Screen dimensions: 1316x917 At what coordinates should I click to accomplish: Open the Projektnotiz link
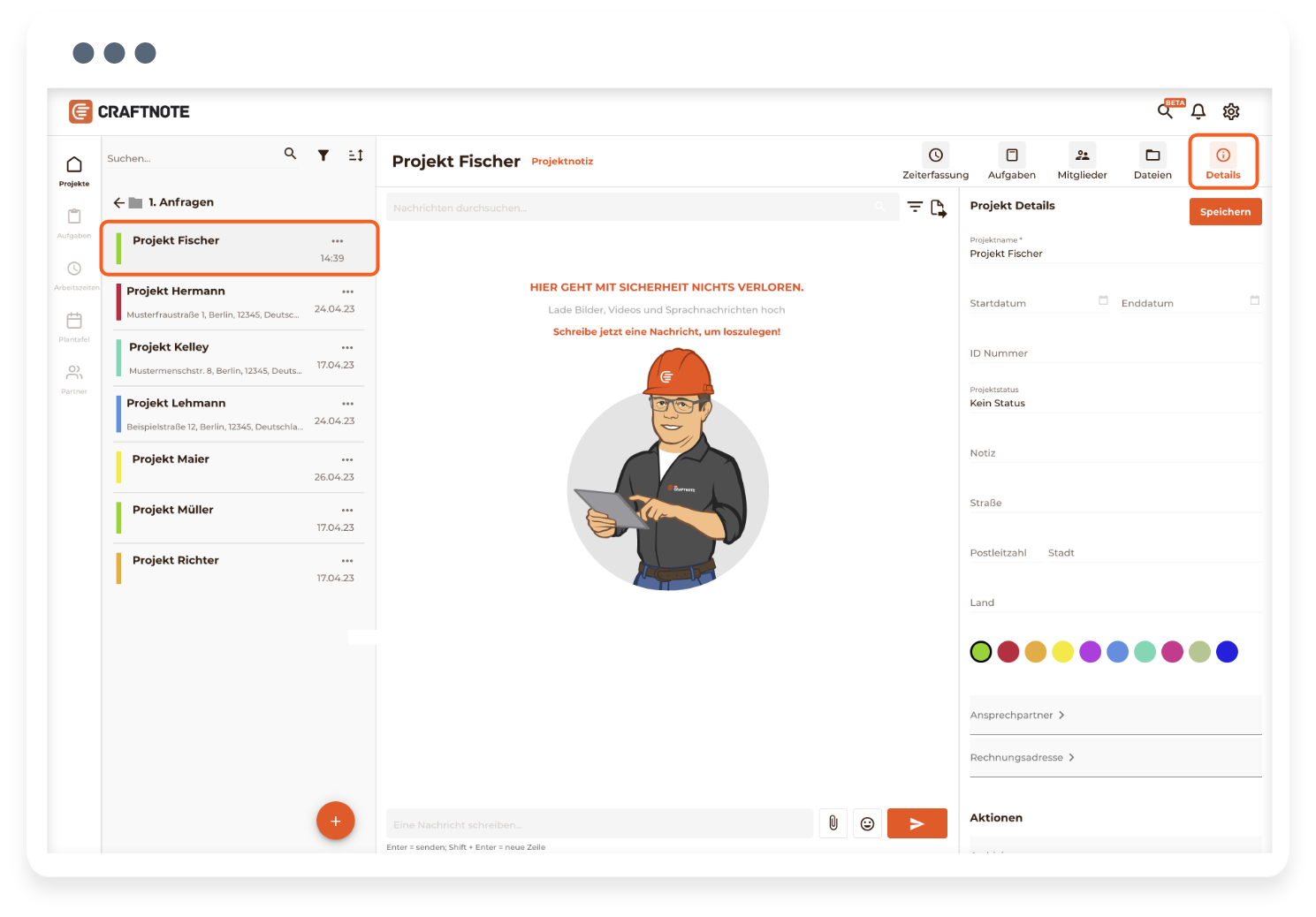coord(562,162)
